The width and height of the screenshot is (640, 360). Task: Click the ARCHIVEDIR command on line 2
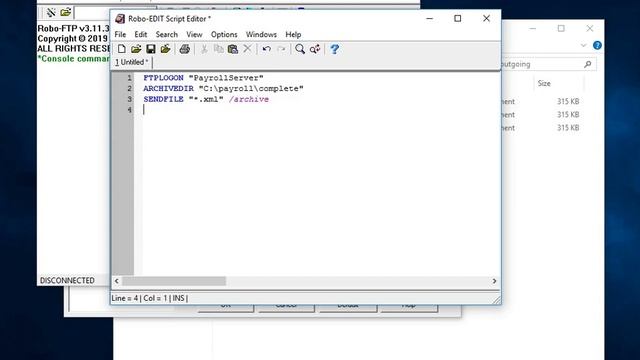click(168, 88)
